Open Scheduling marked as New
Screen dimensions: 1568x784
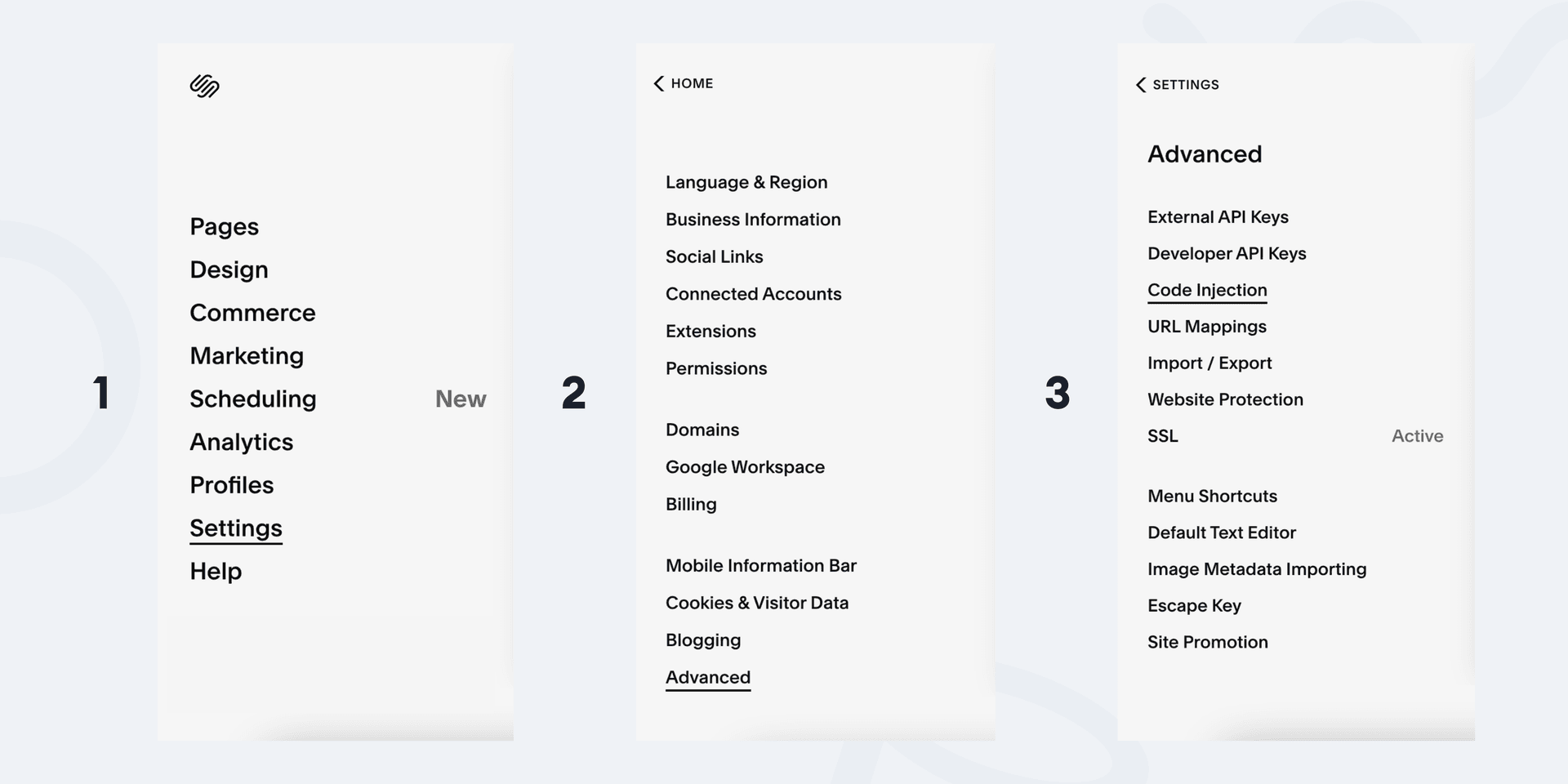(x=253, y=399)
